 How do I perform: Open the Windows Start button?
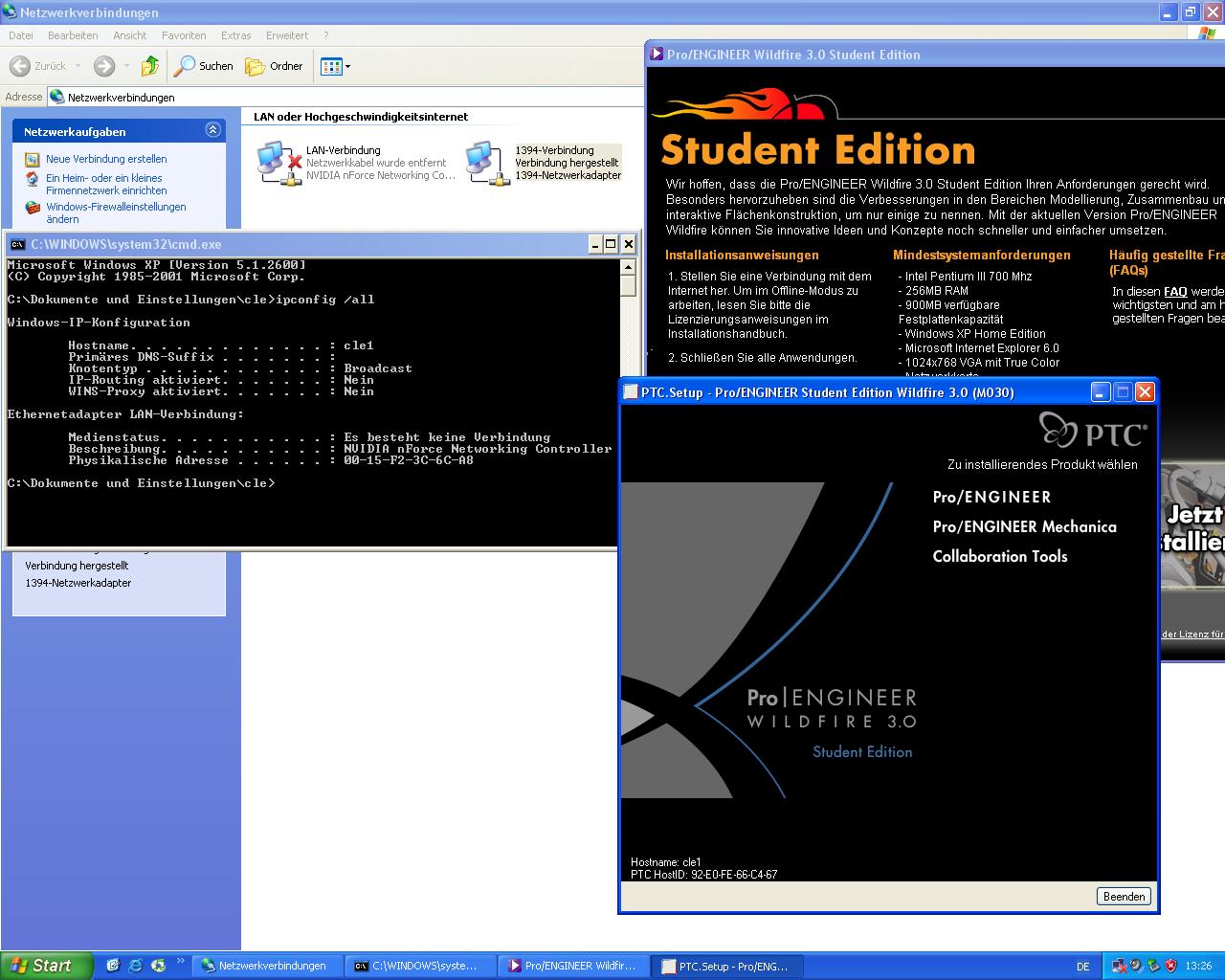[47, 966]
